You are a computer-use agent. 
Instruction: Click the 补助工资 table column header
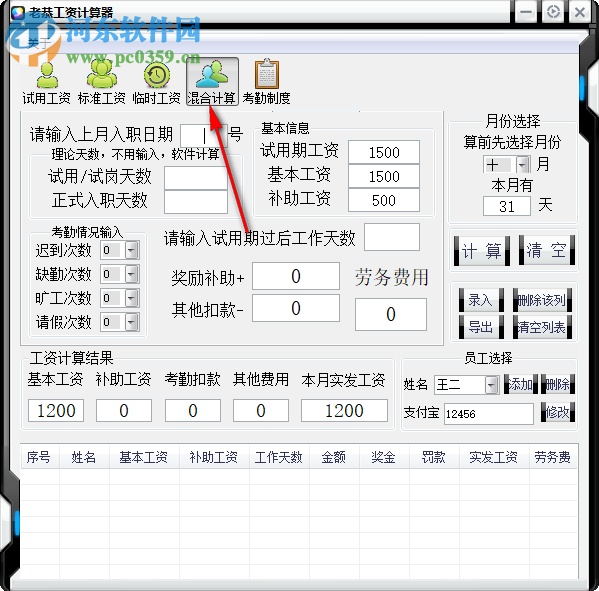pos(214,457)
